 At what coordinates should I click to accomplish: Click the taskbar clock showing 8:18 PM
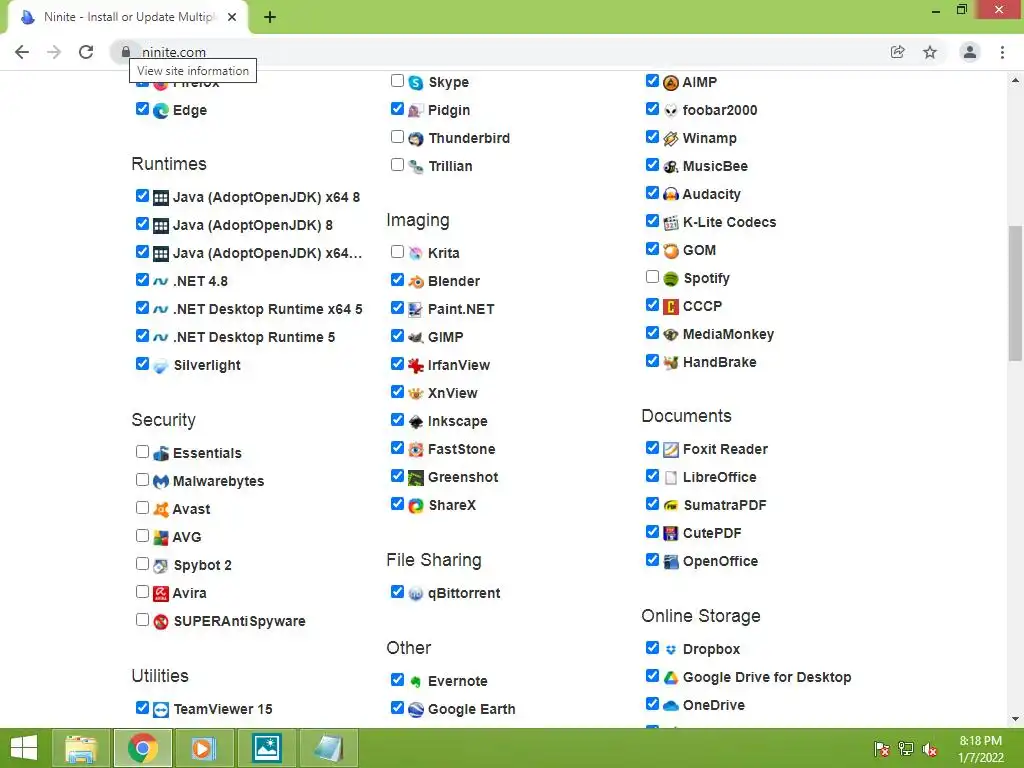980,749
